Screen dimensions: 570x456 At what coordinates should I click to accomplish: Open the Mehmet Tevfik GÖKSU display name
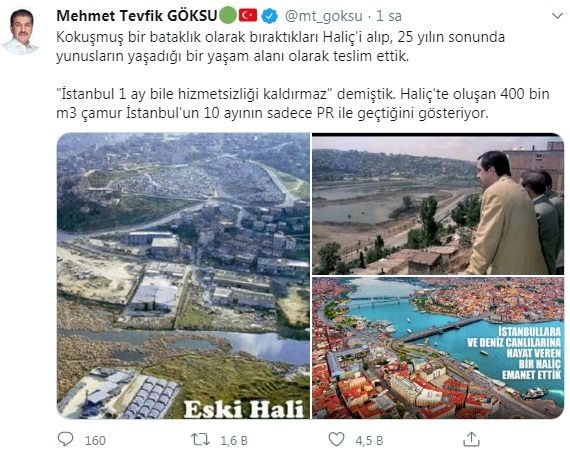(x=137, y=16)
